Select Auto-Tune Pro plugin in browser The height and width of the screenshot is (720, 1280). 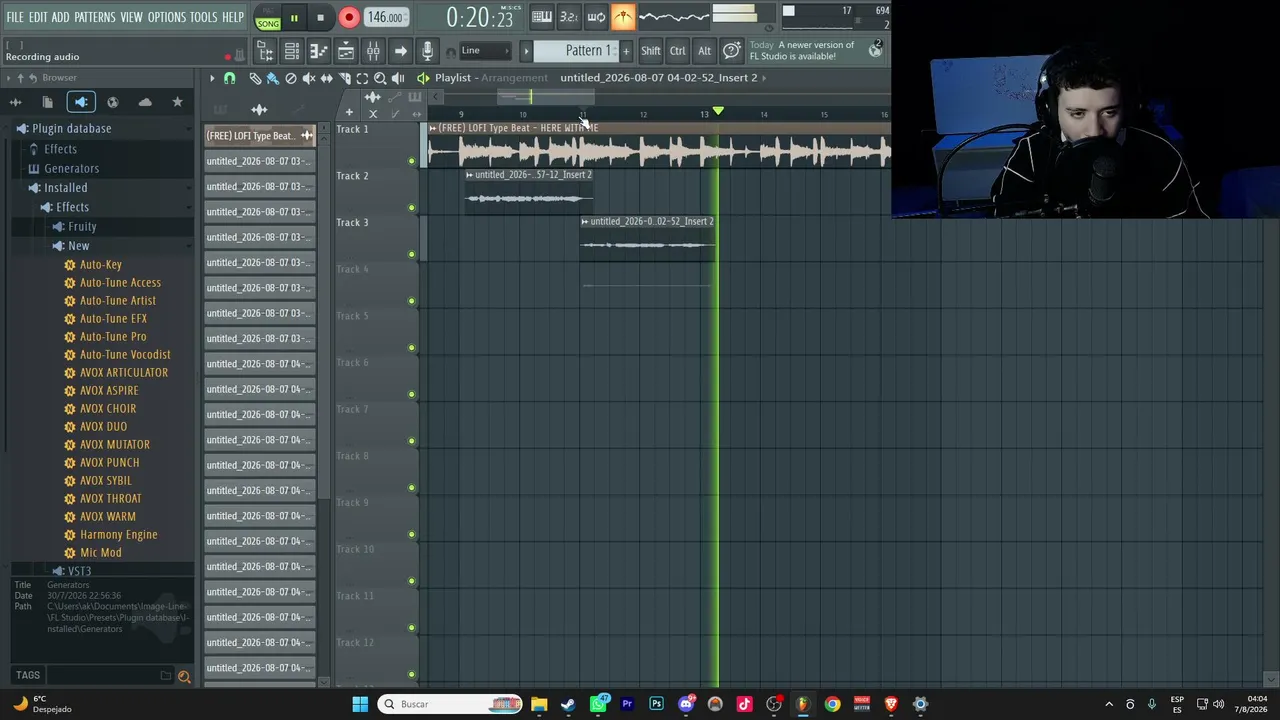(x=112, y=337)
